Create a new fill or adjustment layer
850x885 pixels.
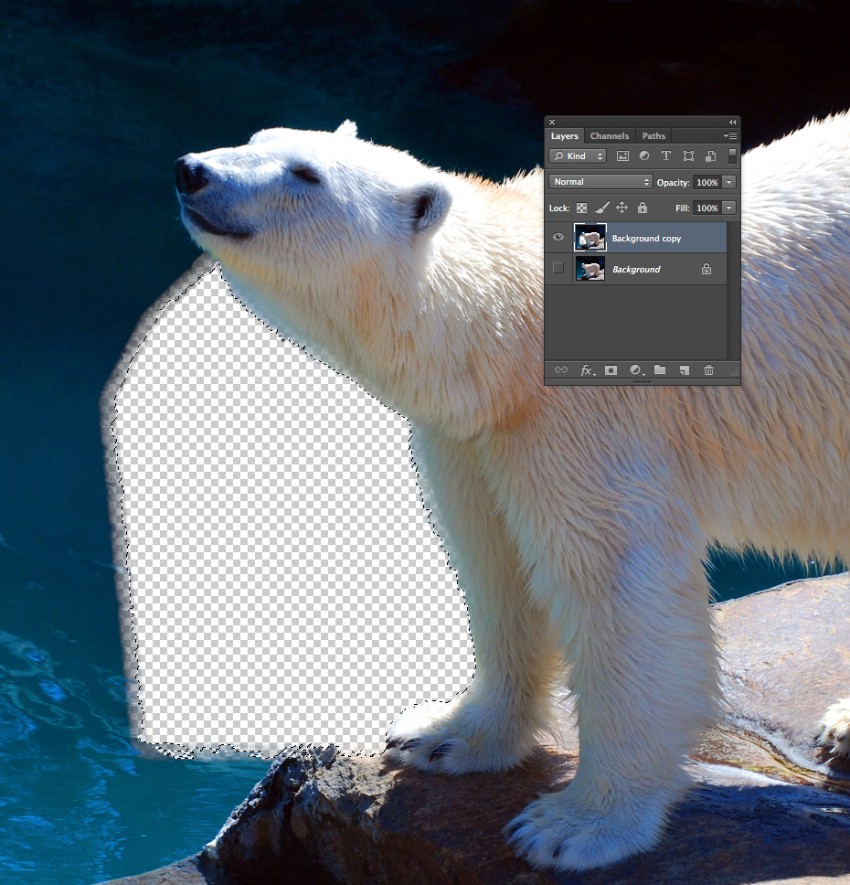click(636, 370)
